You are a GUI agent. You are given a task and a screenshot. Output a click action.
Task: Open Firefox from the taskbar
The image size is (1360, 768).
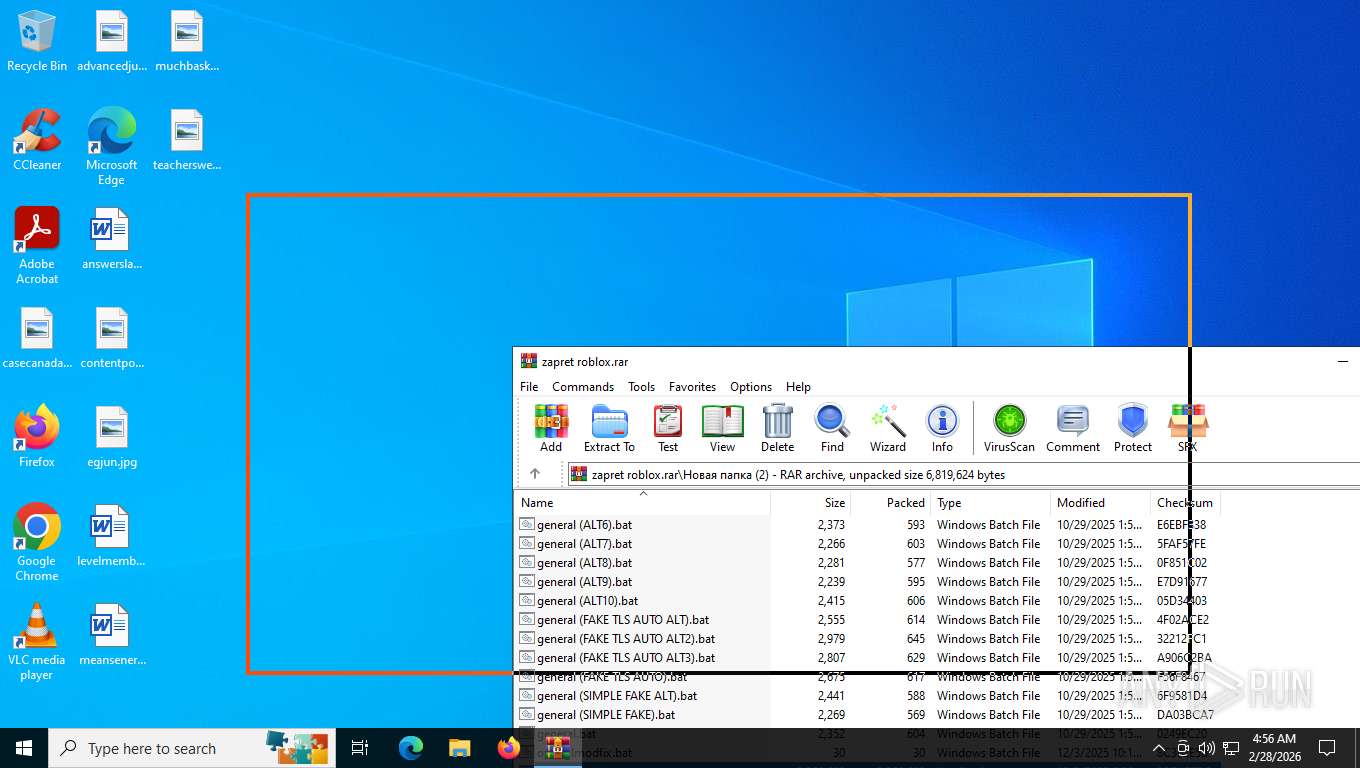(508, 748)
